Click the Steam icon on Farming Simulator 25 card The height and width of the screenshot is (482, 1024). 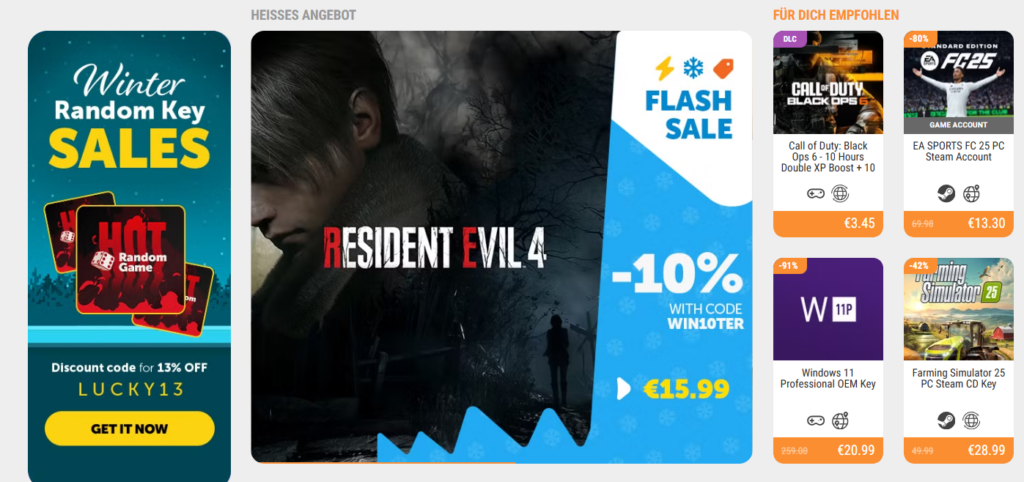(946, 420)
